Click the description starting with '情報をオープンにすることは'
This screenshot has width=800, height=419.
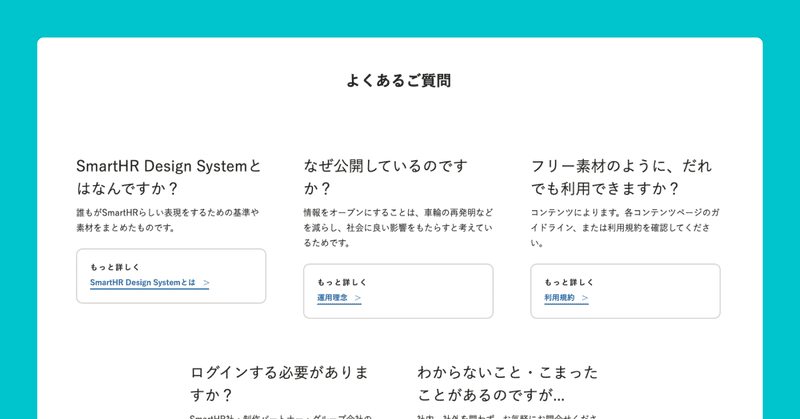click(x=398, y=228)
